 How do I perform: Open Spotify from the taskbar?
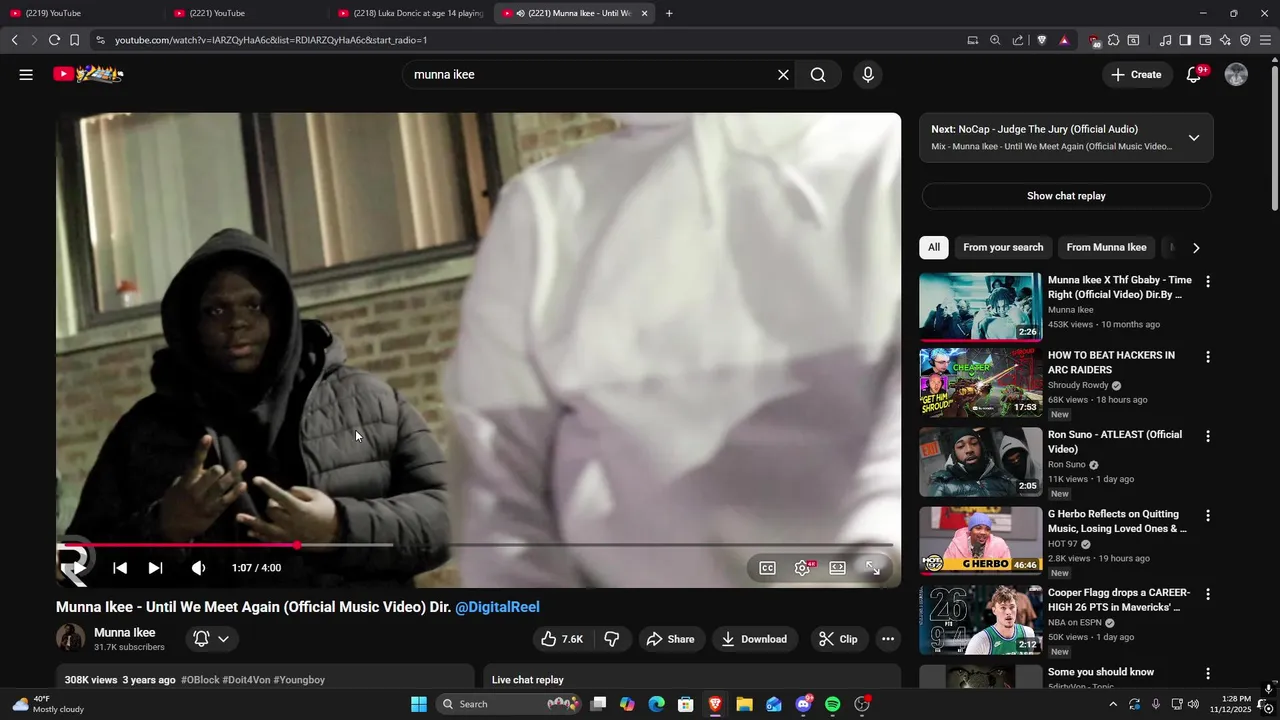pos(833,704)
